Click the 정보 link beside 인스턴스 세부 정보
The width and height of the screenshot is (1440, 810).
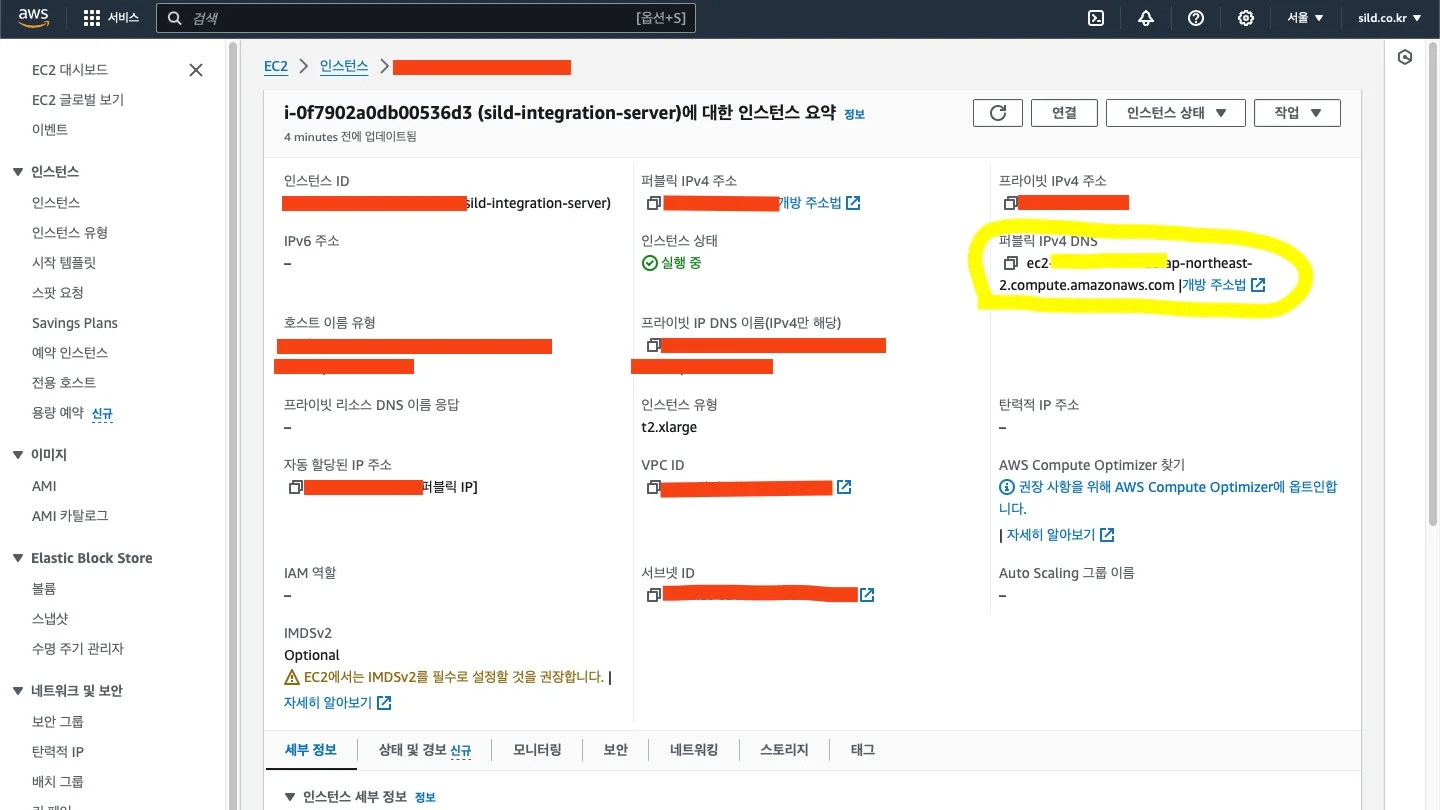pyautogui.click(x=425, y=798)
